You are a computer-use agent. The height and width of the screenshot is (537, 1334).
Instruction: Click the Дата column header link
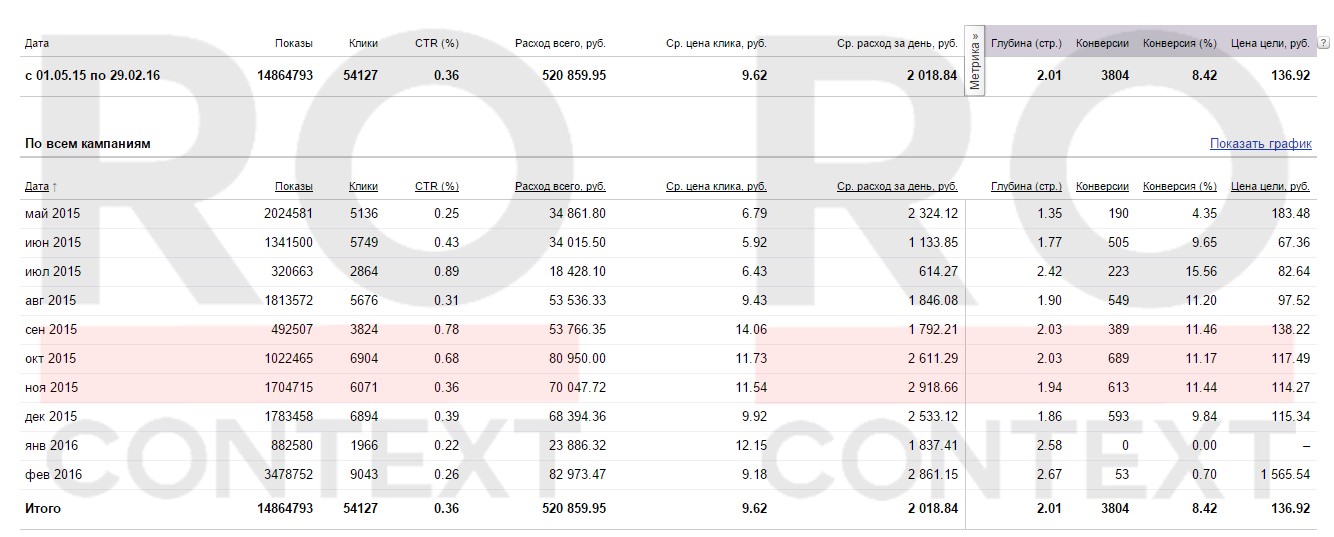click(x=36, y=186)
